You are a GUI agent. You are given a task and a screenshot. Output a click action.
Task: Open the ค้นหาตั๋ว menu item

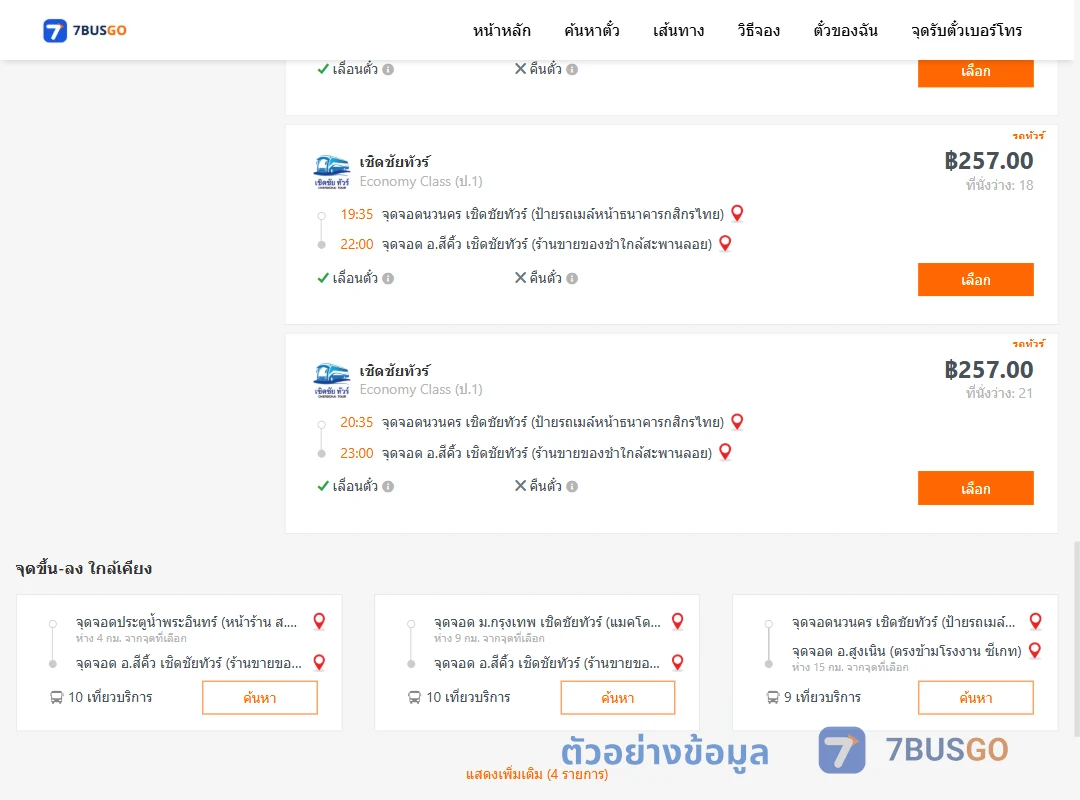coord(592,30)
